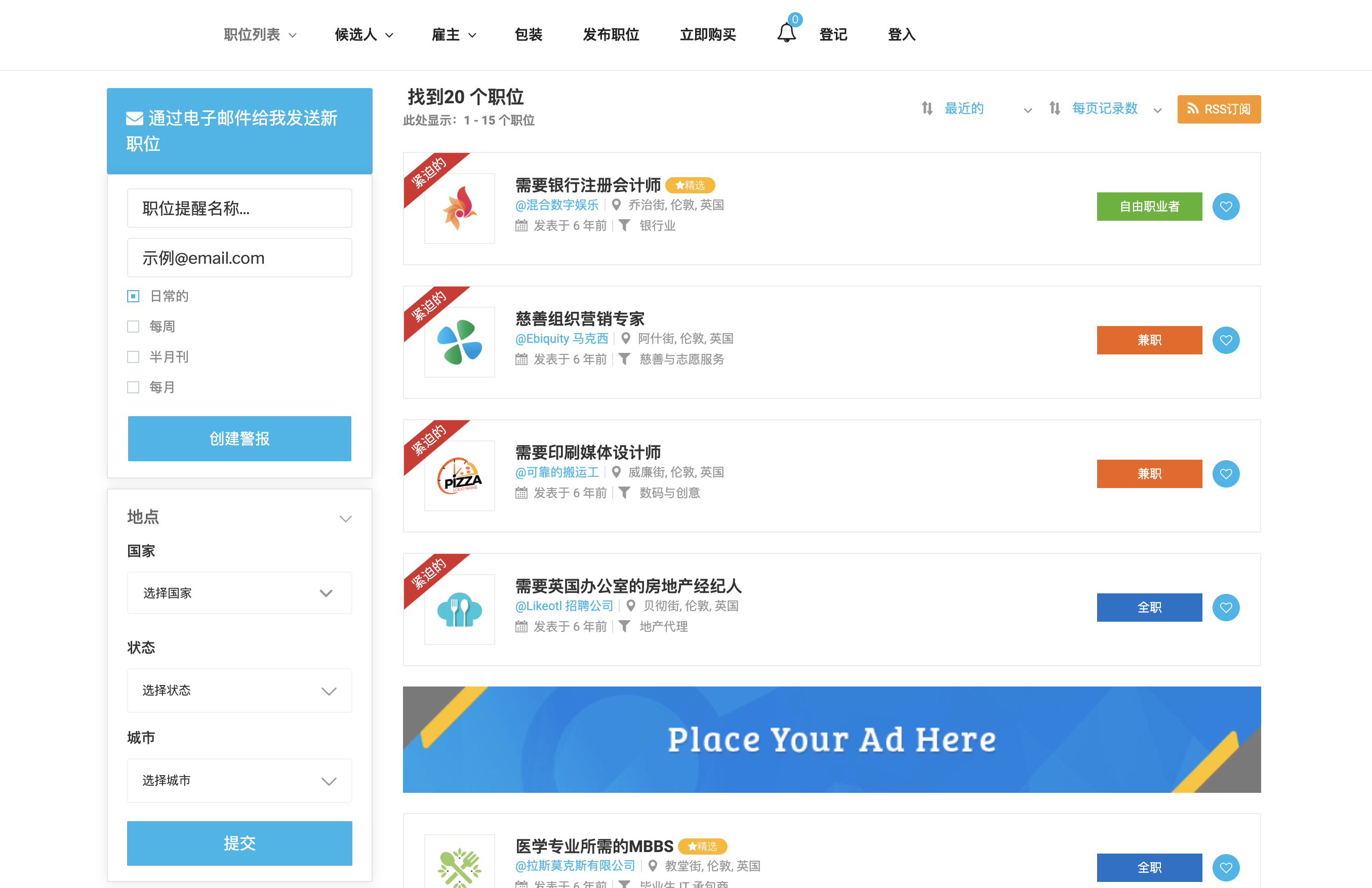Collapse the 地点 filter section
This screenshot has width=1372, height=888.
(x=345, y=518)
